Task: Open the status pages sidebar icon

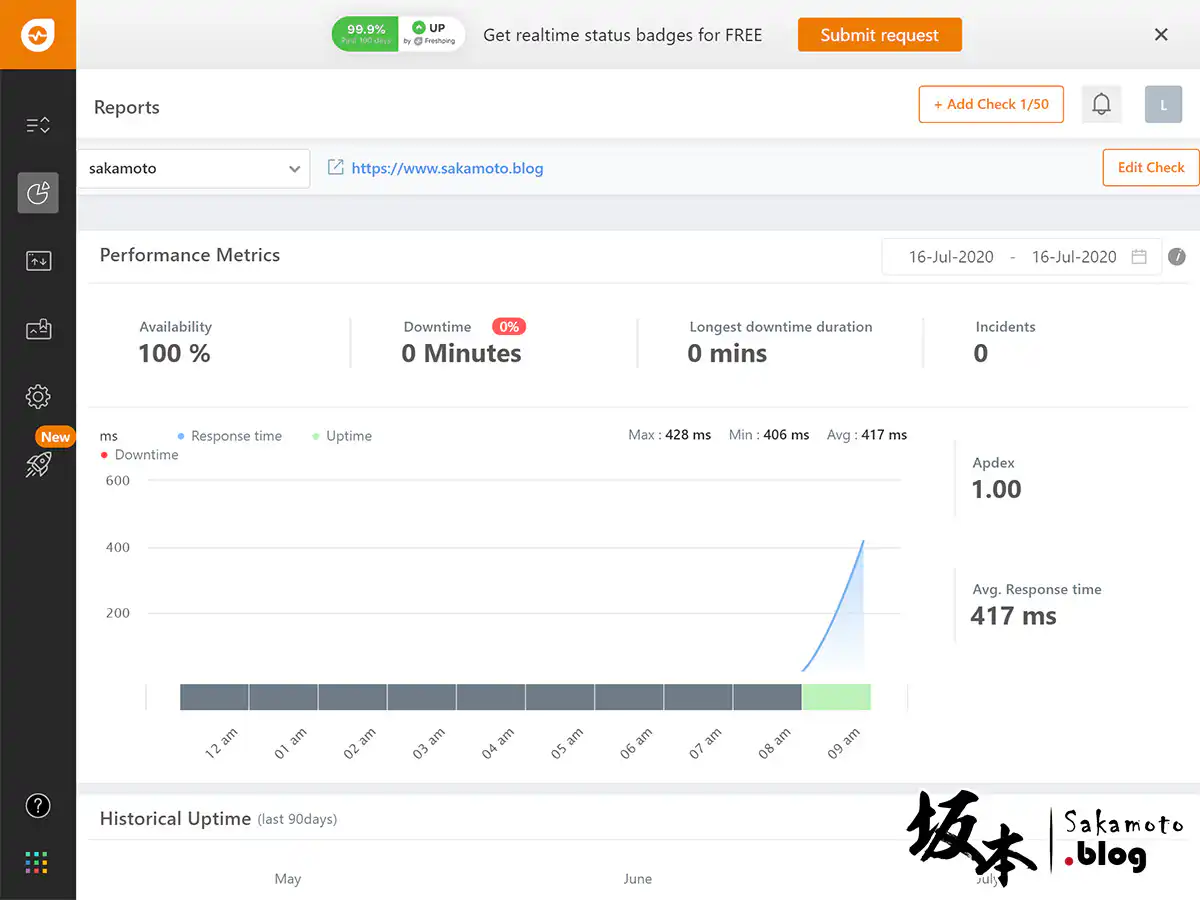Action: [38, 261]
